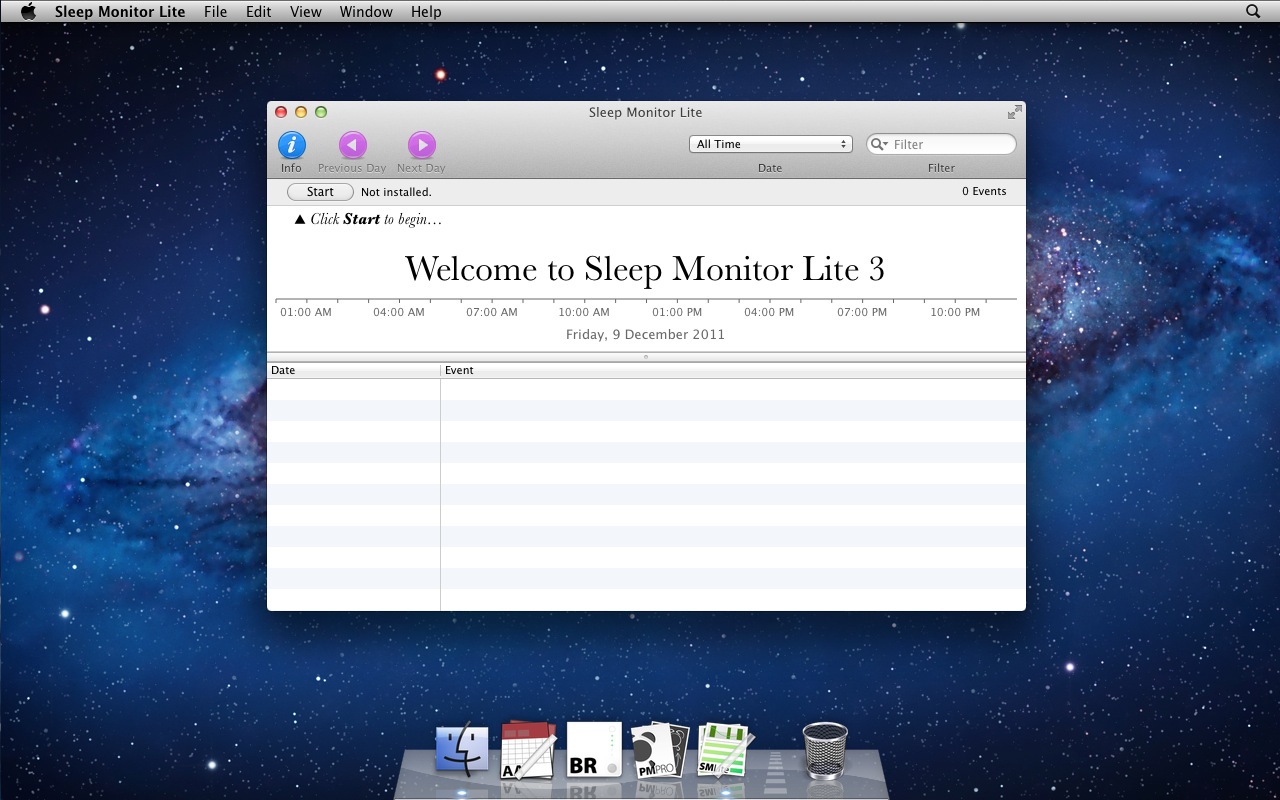Enter full screen with the window's double-arrow icon
The height and width of the screenshot is (800, 1280).
pos(1015,112)
